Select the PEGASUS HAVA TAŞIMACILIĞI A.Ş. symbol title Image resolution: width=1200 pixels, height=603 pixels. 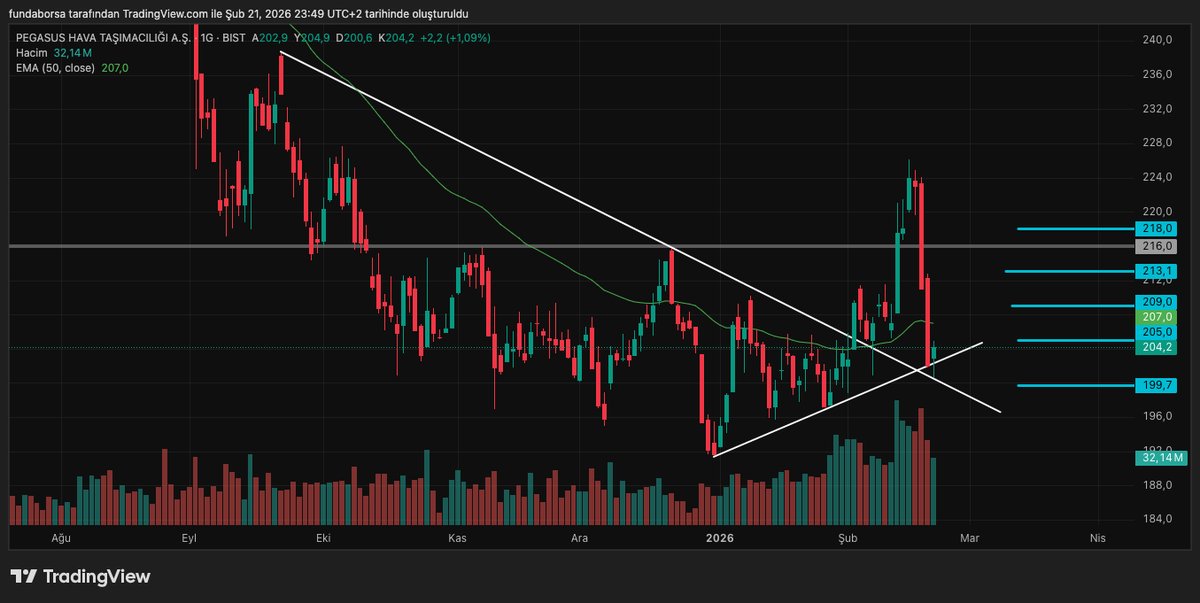pyautogui.click(x=105, y=38)
